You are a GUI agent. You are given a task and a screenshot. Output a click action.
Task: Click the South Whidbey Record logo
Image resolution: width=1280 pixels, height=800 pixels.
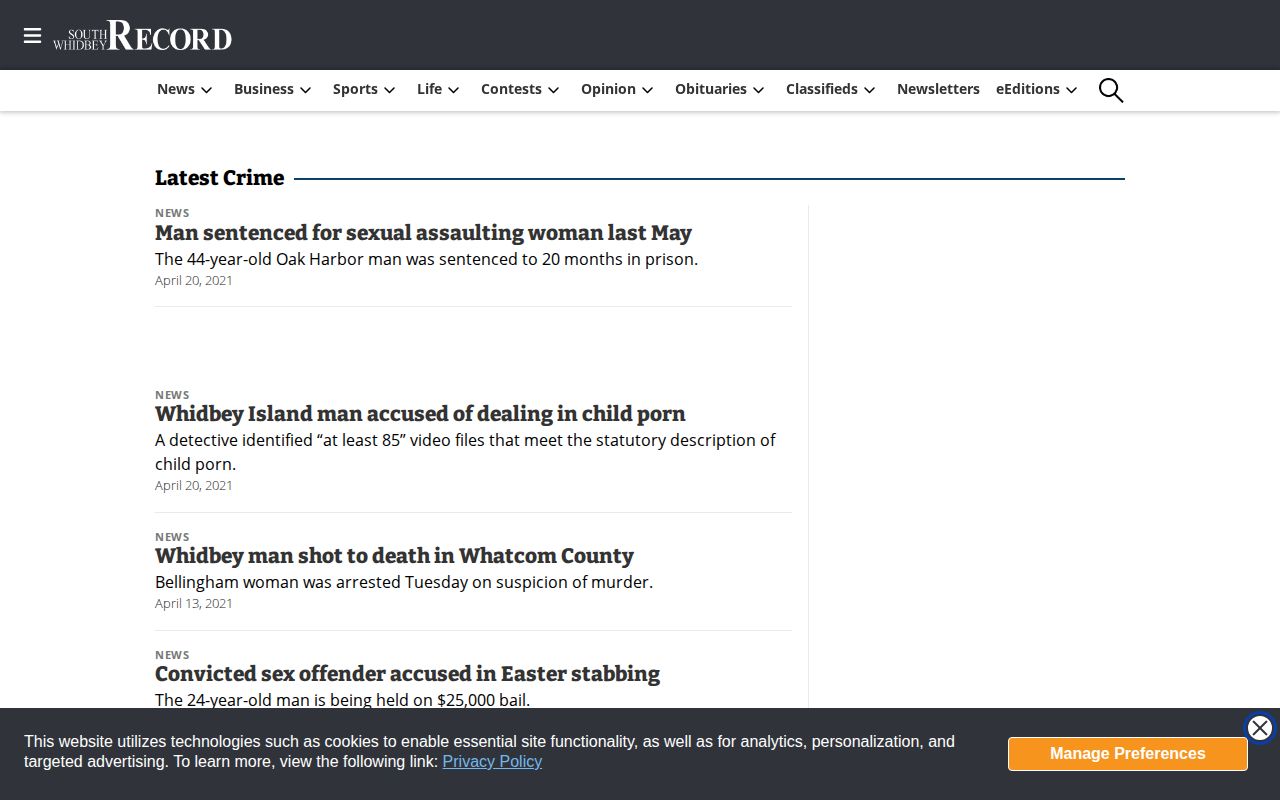142,36
